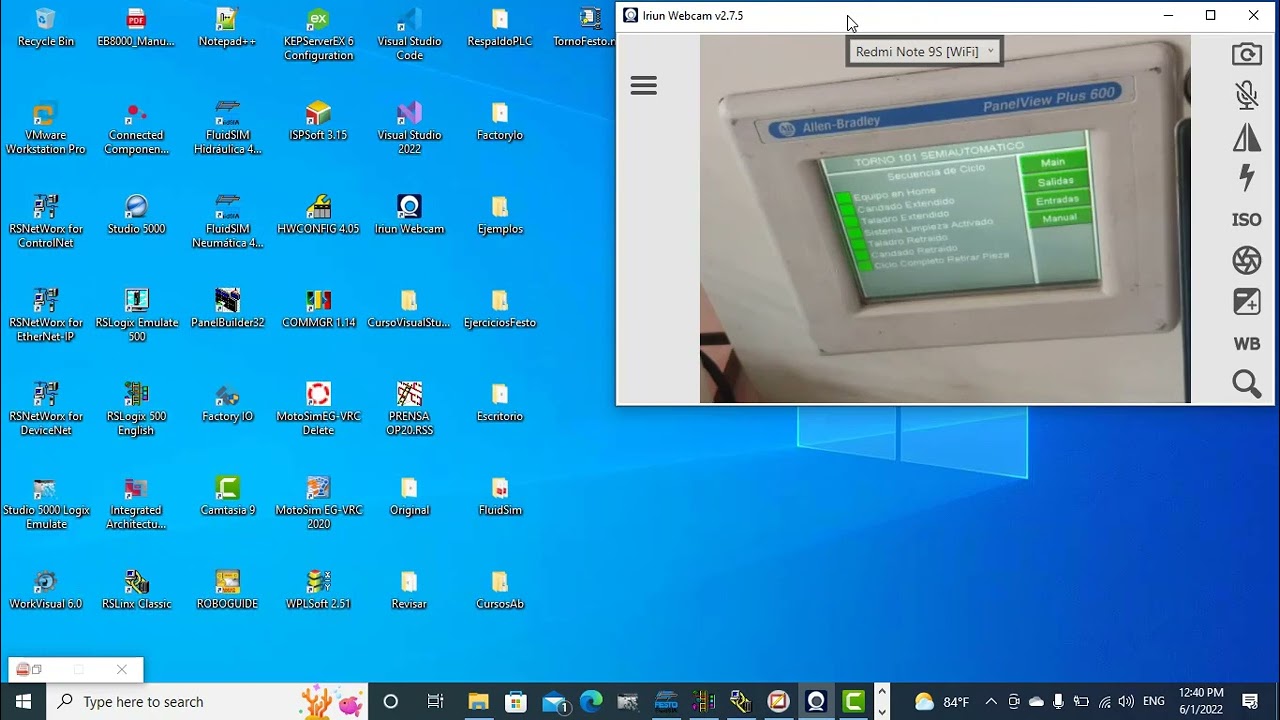Select the RSNetWorx for ControlNet shortcut
Viewport: 1280px width, 720px height.
pyautogui.click(x=46, y=222)
